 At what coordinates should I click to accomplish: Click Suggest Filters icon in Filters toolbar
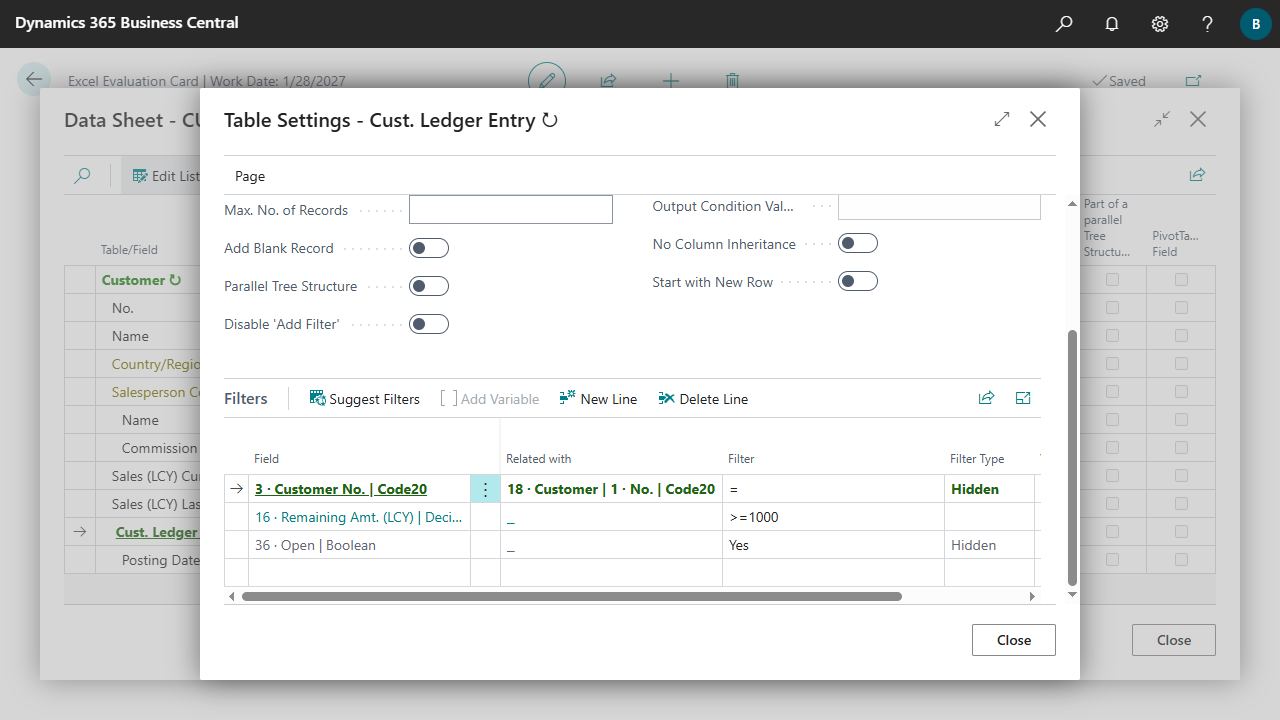(x=318, y=399)
